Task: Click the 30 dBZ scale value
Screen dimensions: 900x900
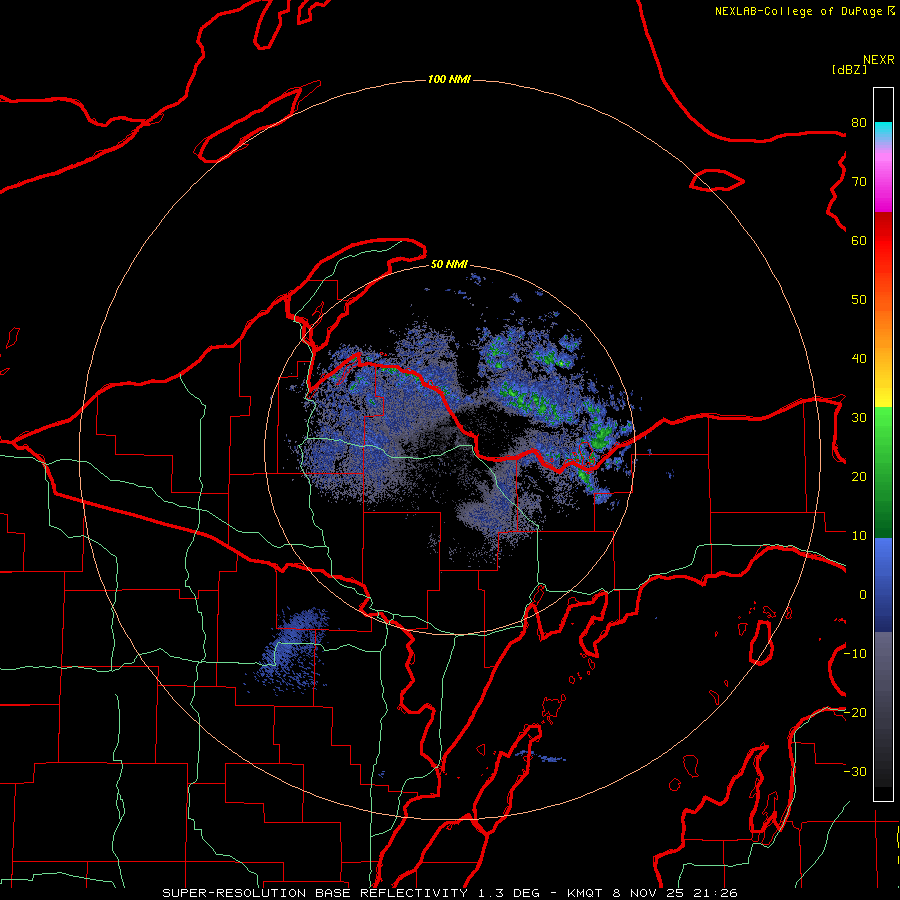Action: point(859,417)
